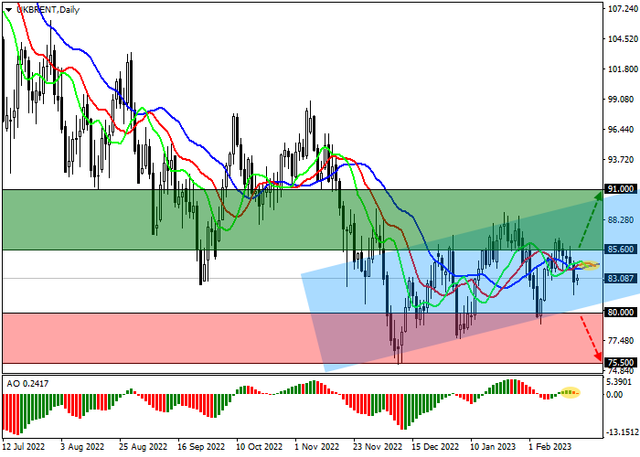
Task: Click the 91.000 price level label
Action: click(x=620, y=188)
